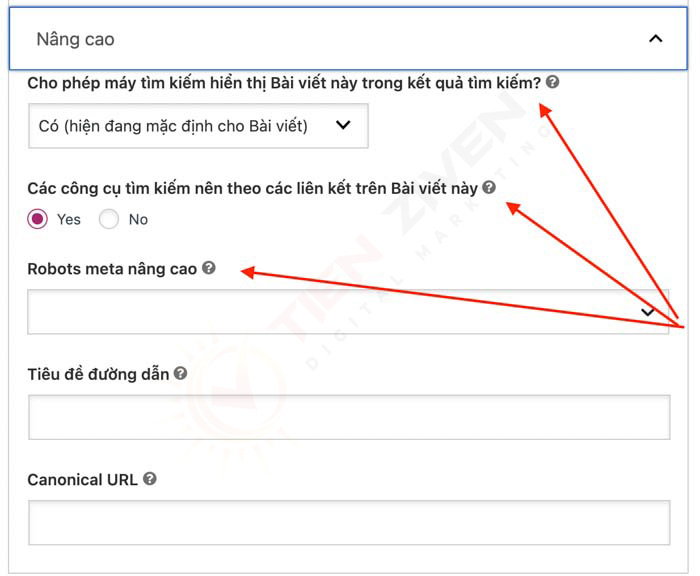Collapse the Nâng cao section

coord(655,39)
